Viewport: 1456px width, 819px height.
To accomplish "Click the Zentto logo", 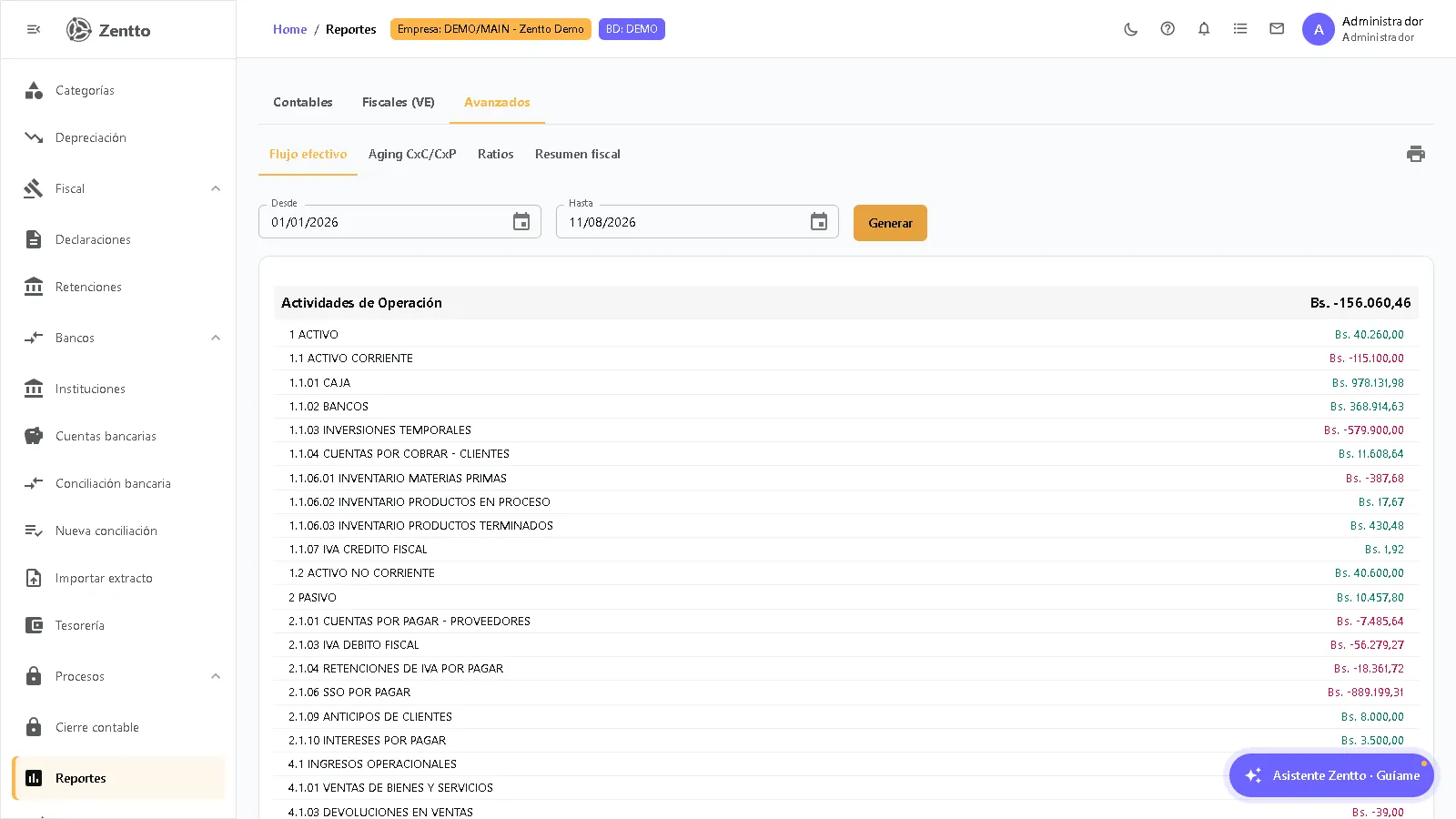I will (x=108, y=30).
